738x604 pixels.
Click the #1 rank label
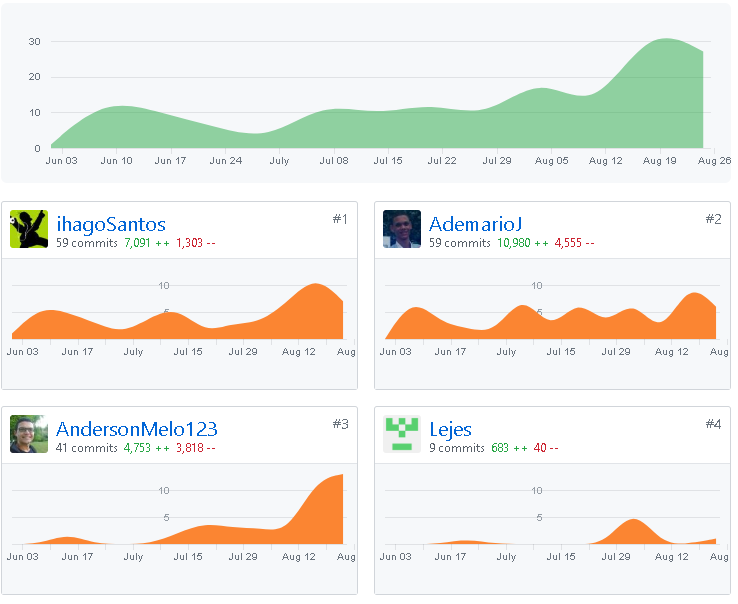click(340, 219)
